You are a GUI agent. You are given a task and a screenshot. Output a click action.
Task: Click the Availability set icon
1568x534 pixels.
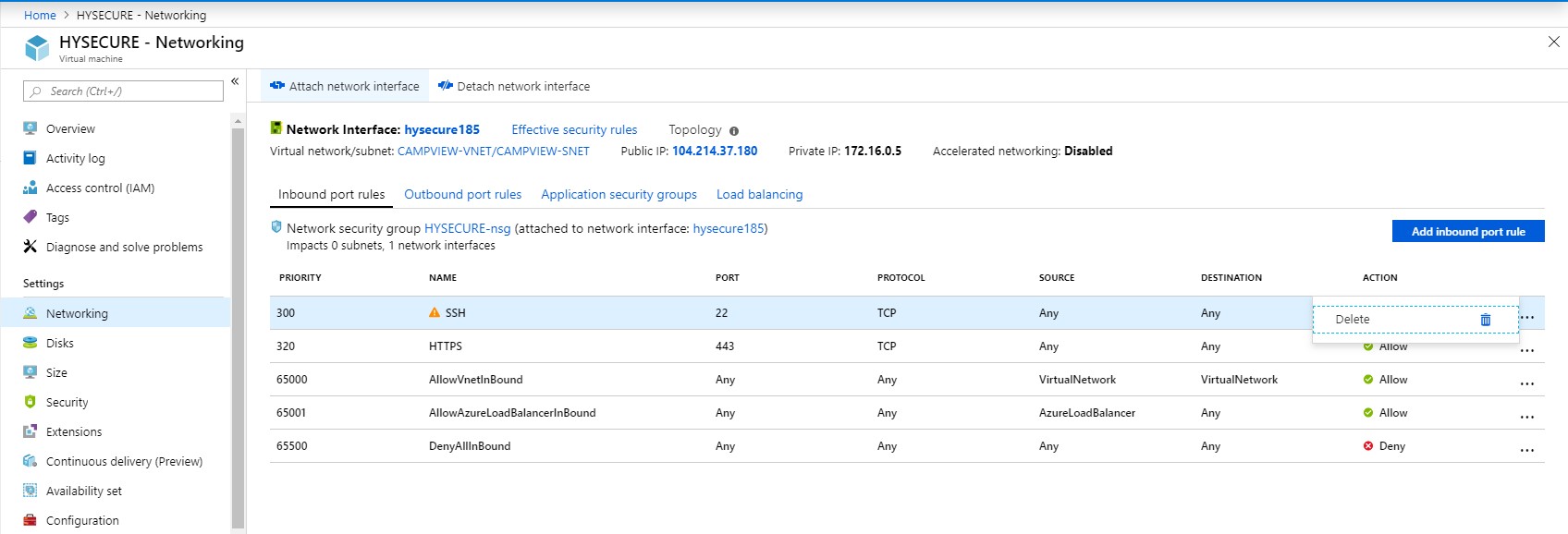pyautogui.click(x=31, y=491)
